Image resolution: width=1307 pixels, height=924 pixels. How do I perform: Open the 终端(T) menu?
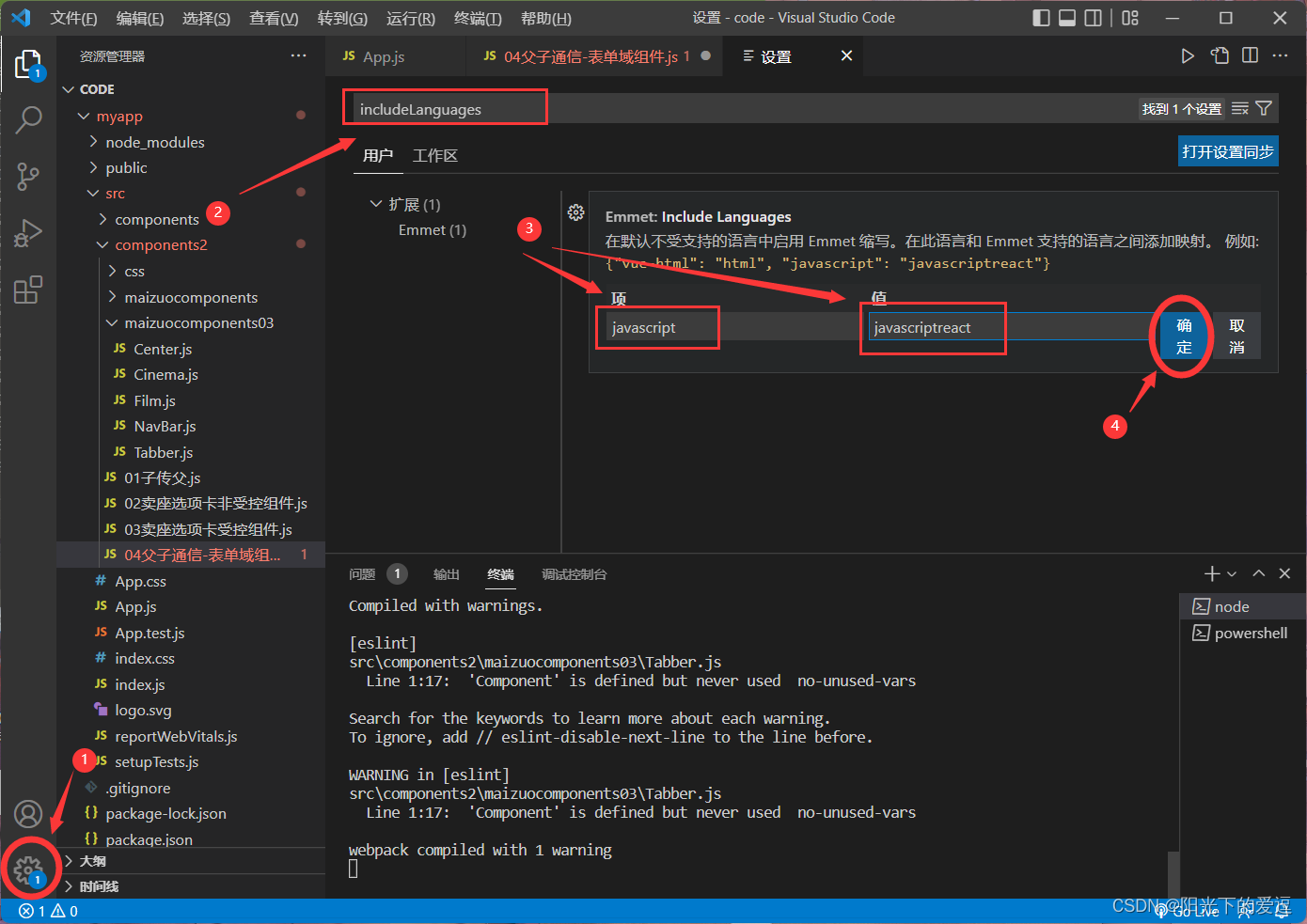pyautogui.click(x=478, y=18)
